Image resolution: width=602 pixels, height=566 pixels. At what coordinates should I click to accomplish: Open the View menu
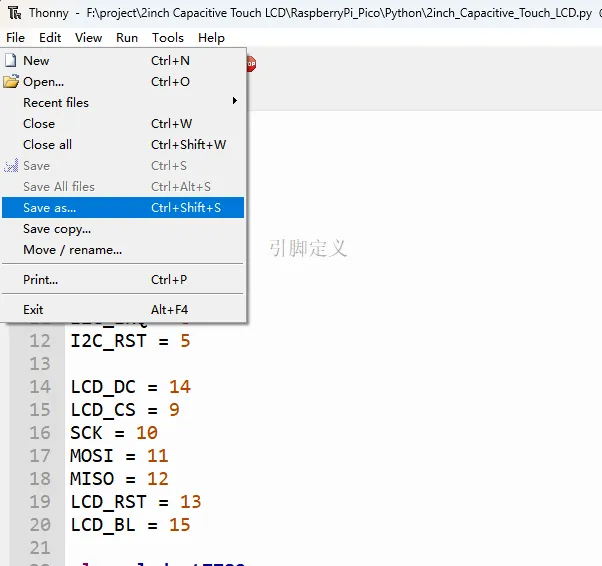[88, 38]
